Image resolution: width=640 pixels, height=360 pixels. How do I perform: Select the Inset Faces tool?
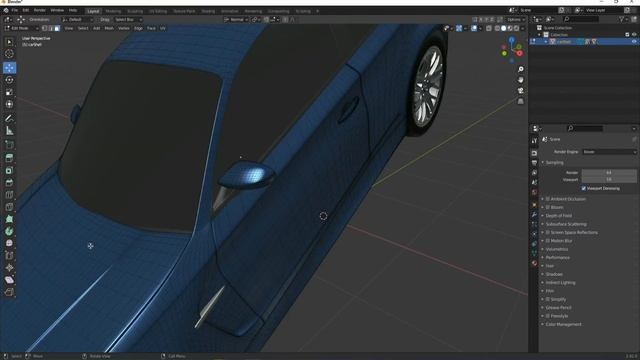pos(9,171)
